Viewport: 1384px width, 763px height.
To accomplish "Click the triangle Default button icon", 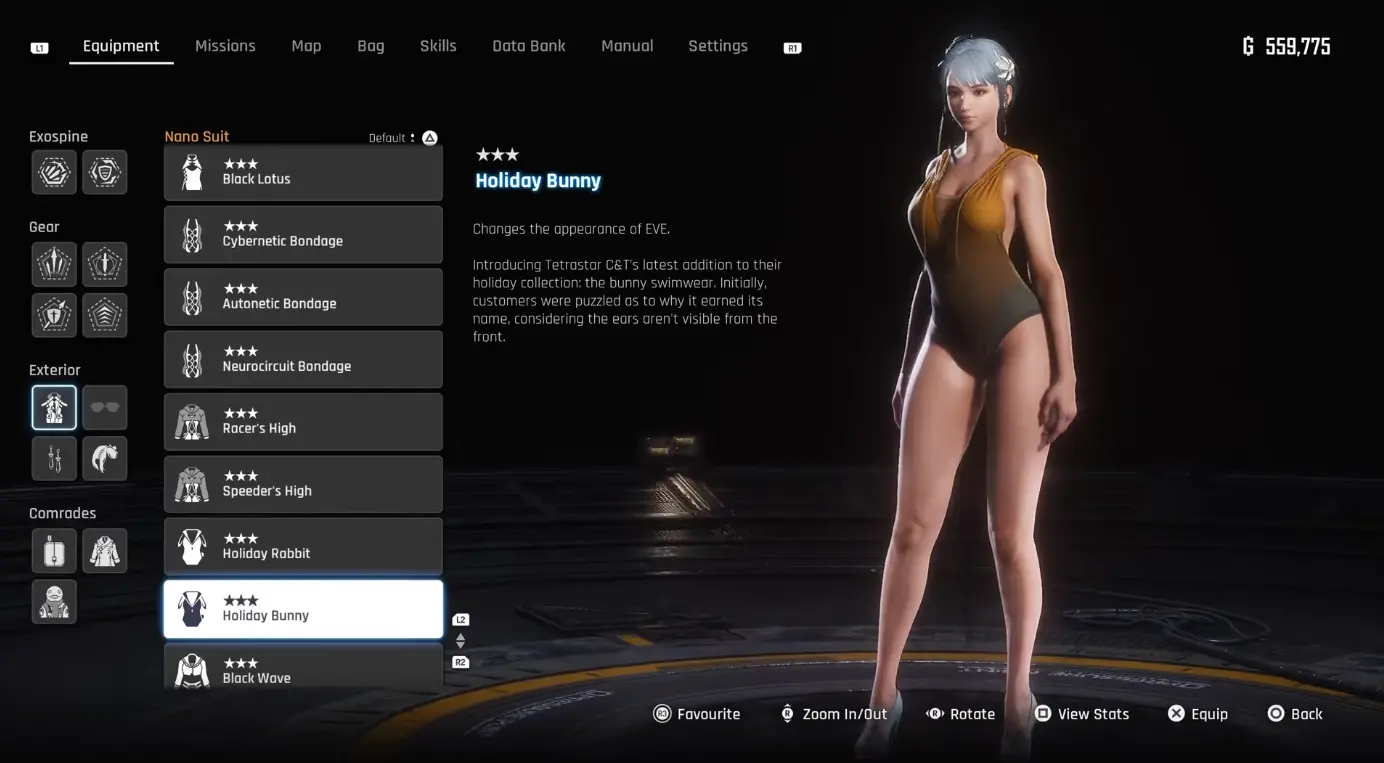I will 430,138.
